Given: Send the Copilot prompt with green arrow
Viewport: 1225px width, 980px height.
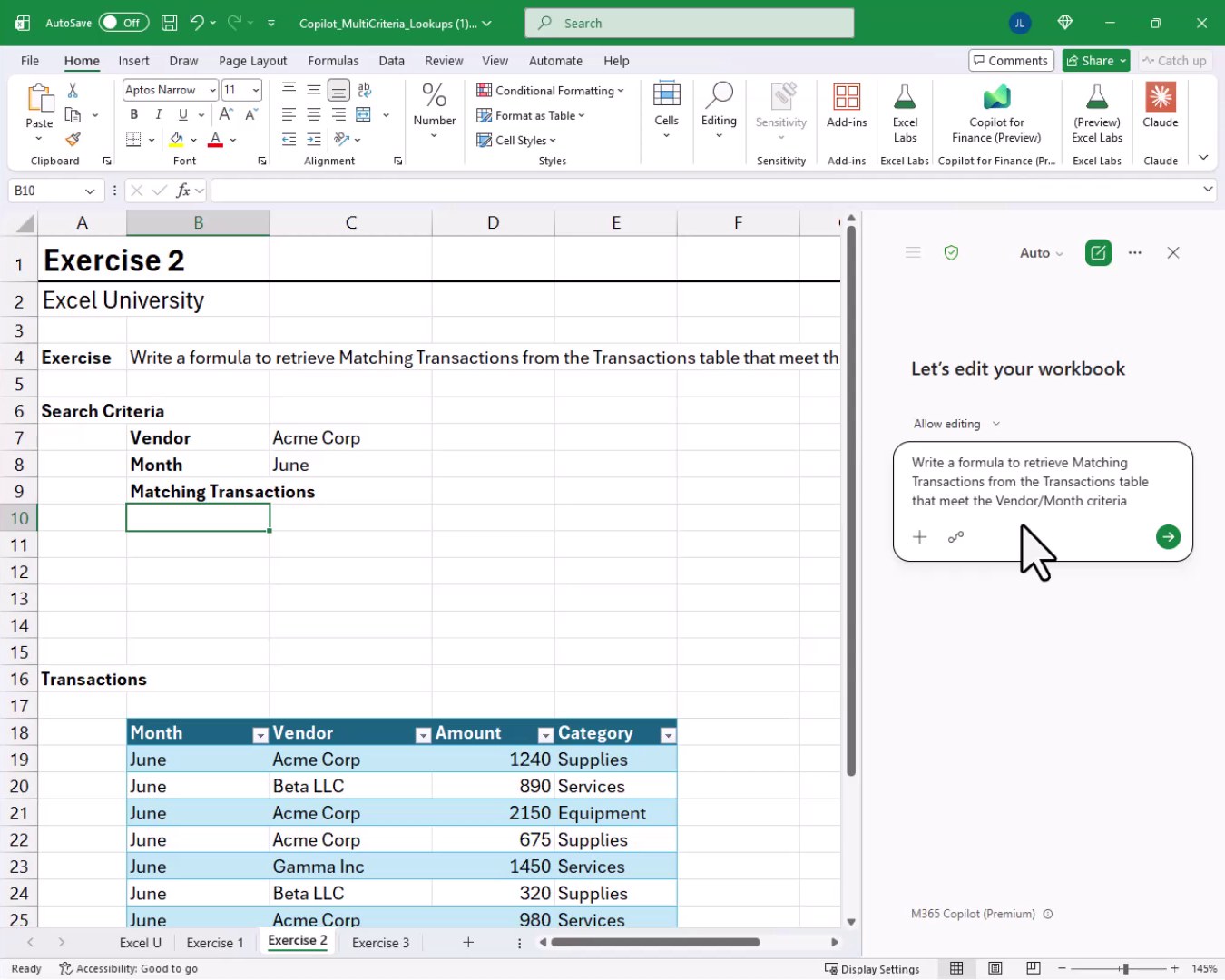Looking at the screenshot, I should 1168,537.
